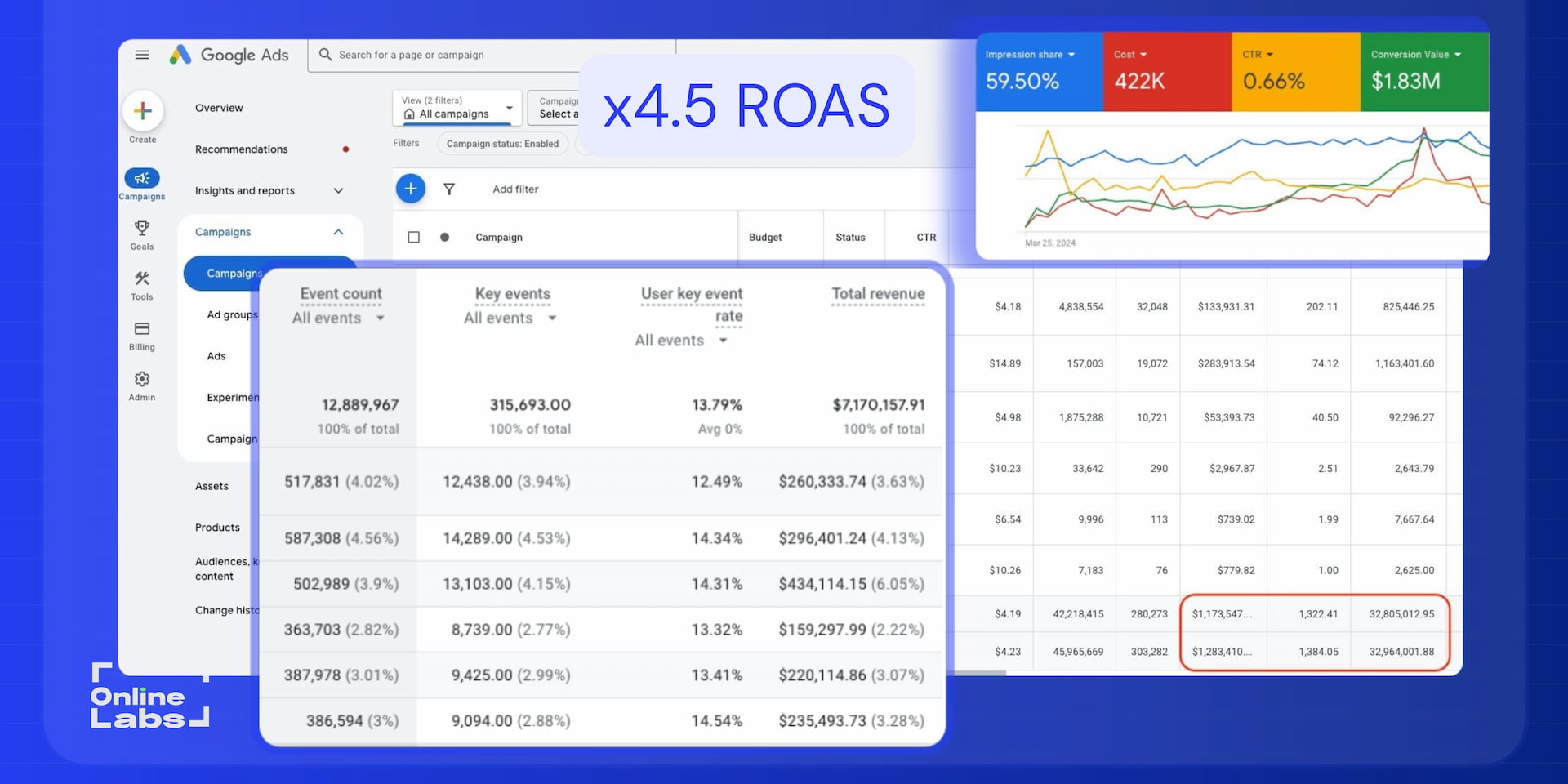Open the Goals trophy icon
This screenshot has width=1568, height=784.
142,228
